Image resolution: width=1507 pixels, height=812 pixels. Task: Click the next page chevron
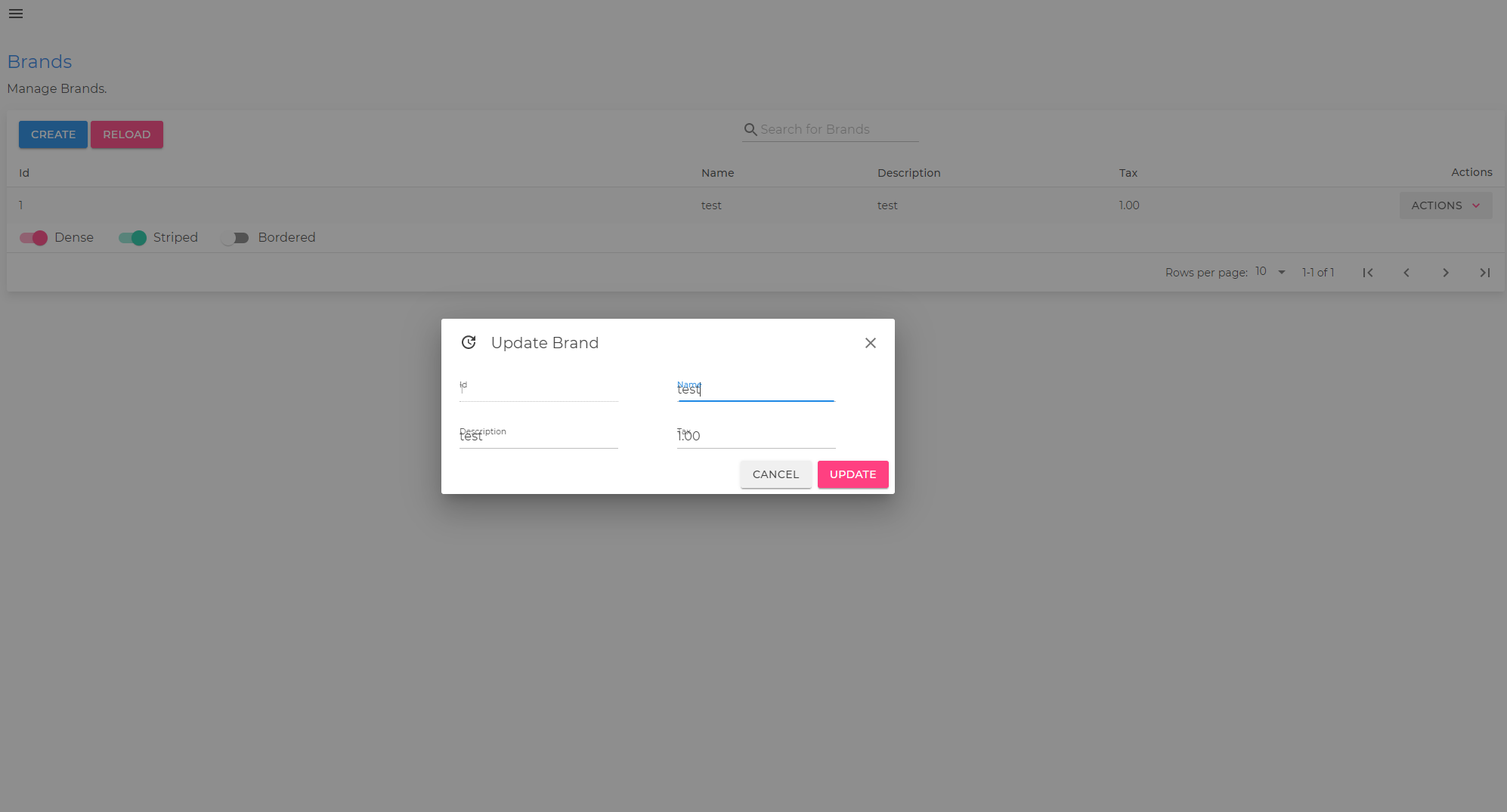(1446, 272)
